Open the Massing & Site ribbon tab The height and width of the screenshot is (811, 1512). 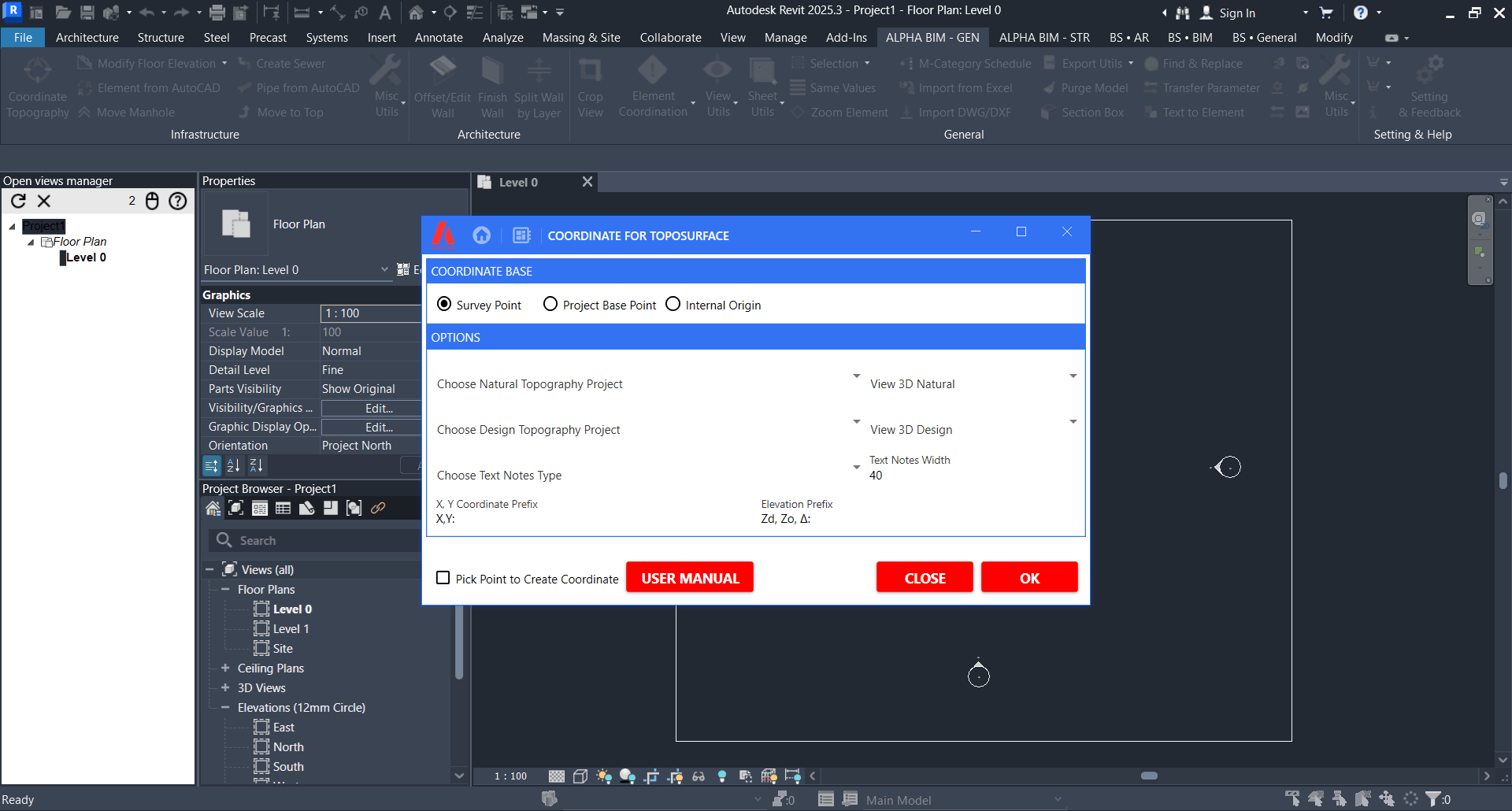[x=581, y=38]
